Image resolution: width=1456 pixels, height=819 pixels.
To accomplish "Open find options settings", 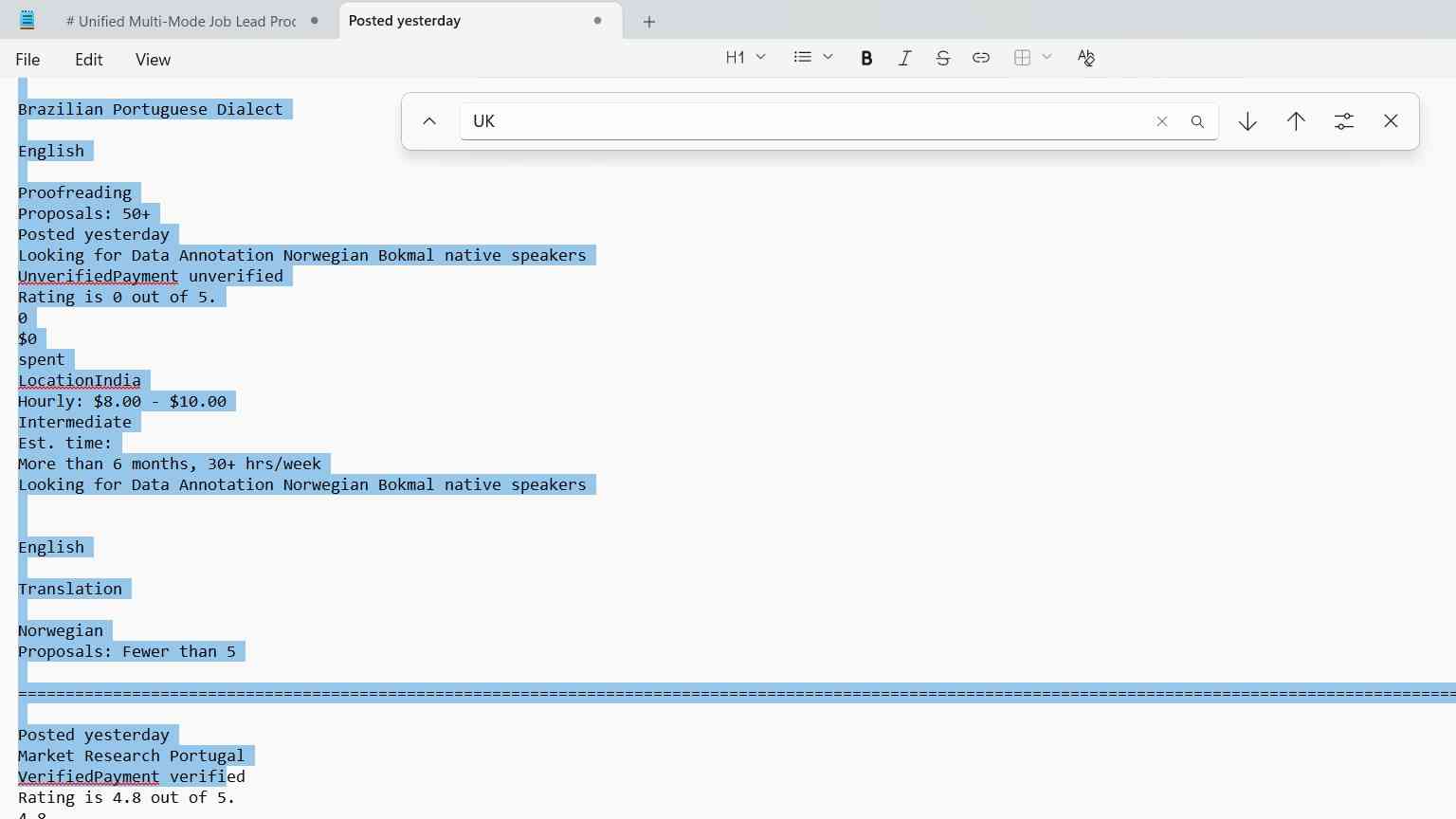I will [1344, 121].
